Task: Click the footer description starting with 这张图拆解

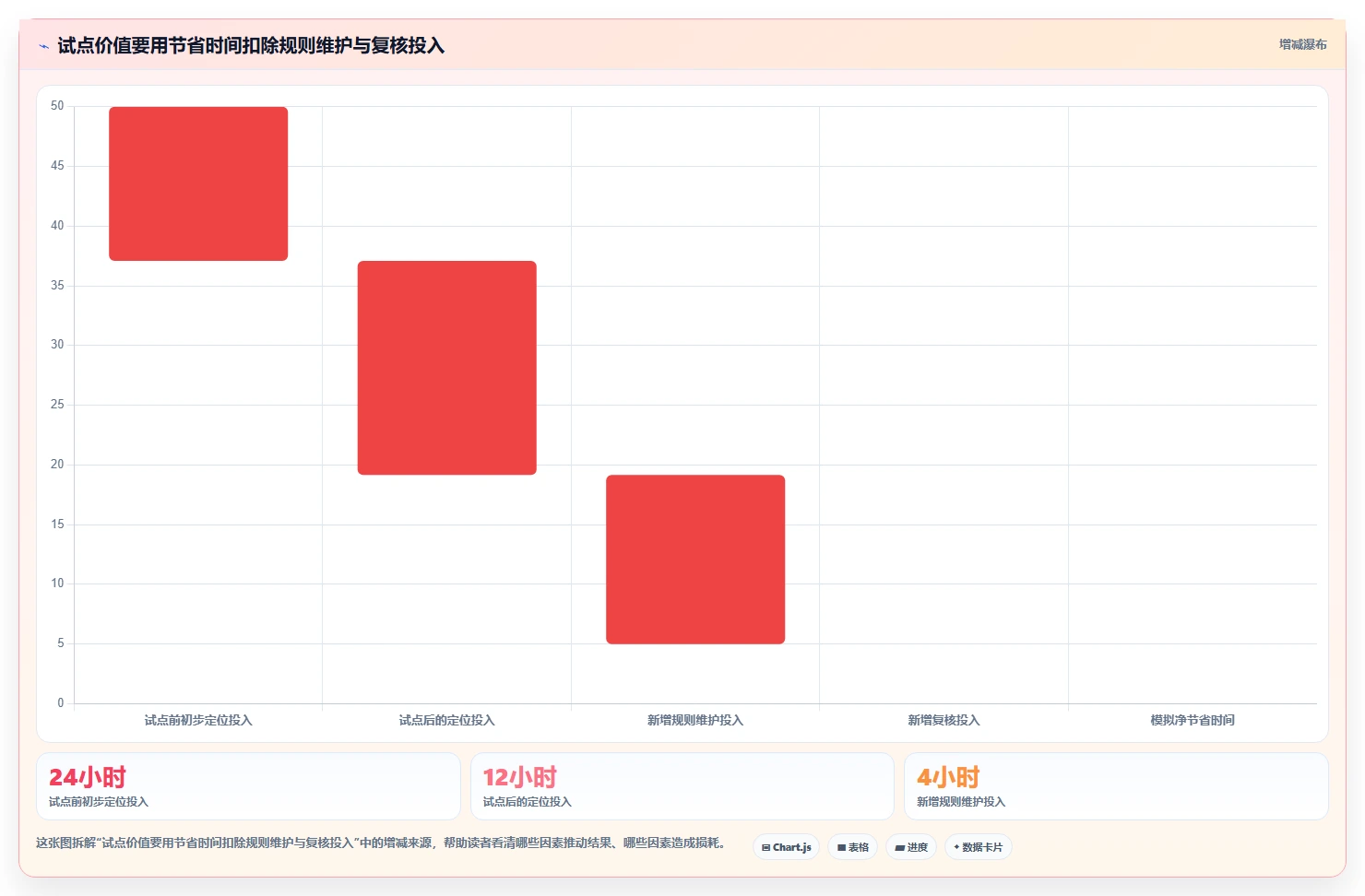Action: (x=382, y=843)
